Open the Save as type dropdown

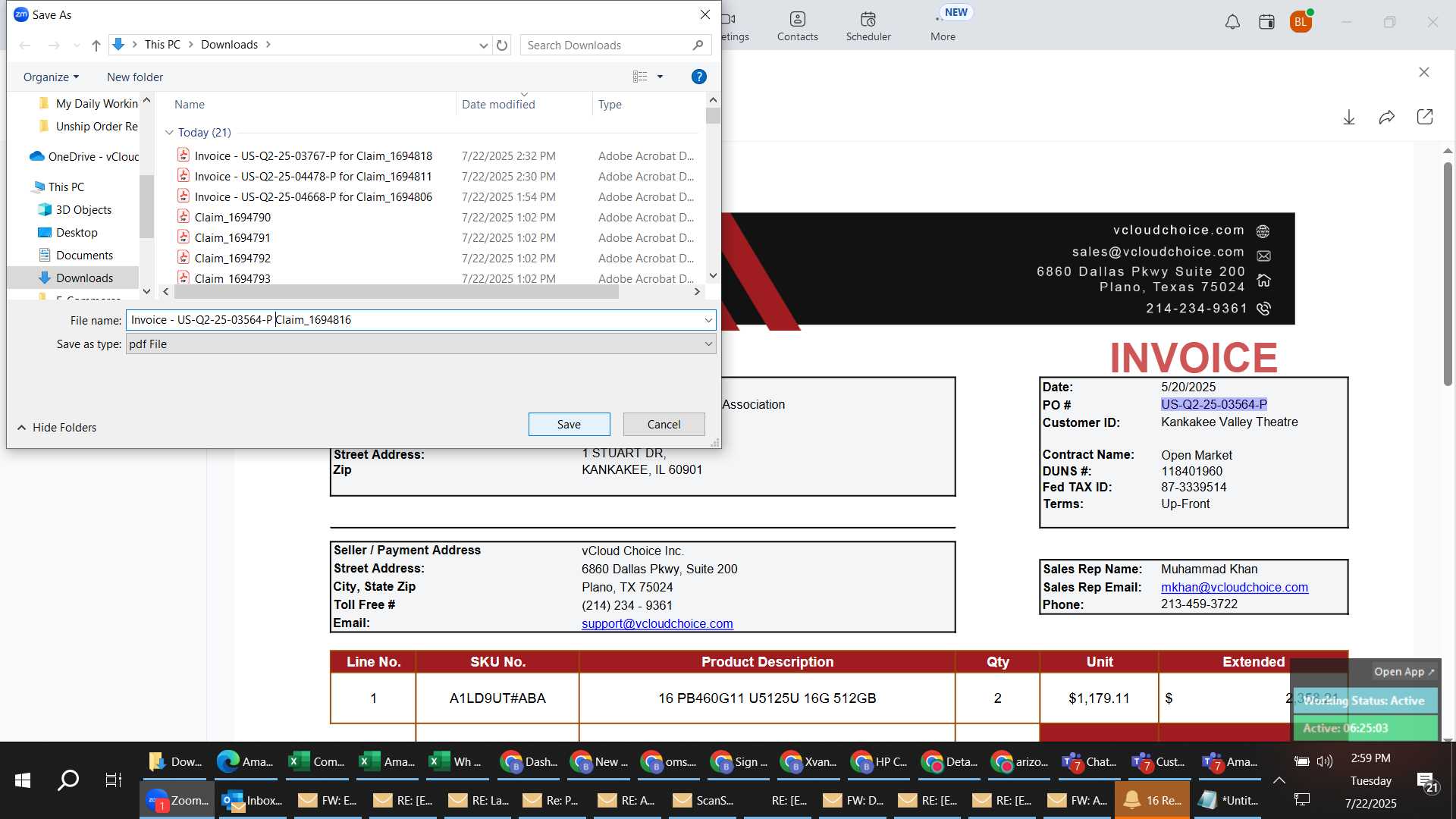[x=421, y=344]
